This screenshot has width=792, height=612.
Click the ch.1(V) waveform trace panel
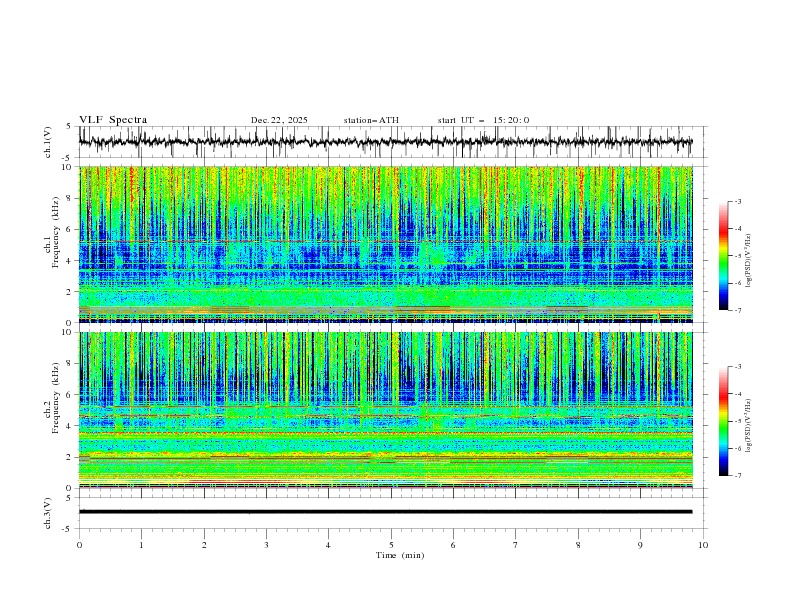click(393, 142)
